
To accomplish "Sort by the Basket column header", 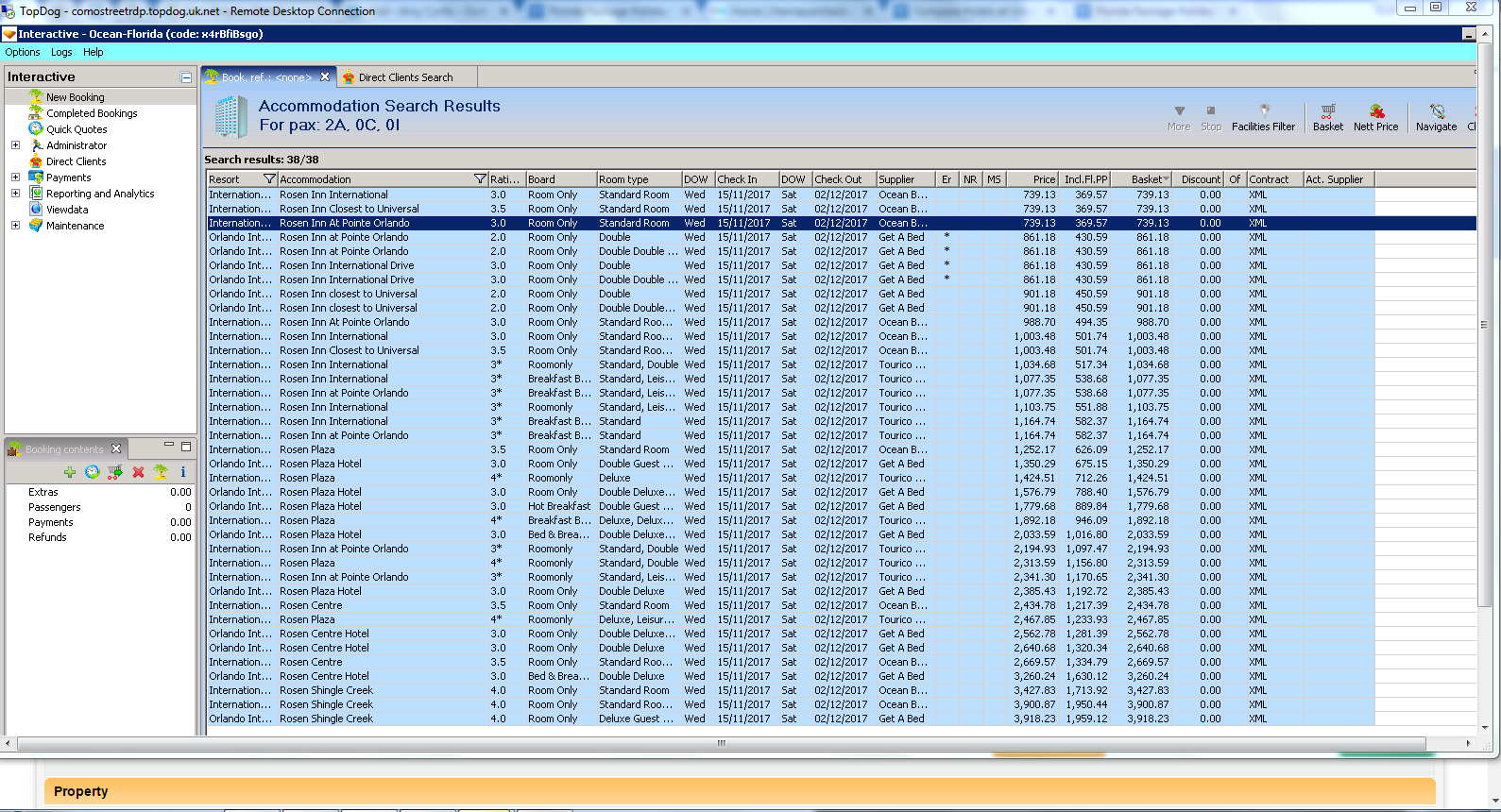I will pos(1143,179).
